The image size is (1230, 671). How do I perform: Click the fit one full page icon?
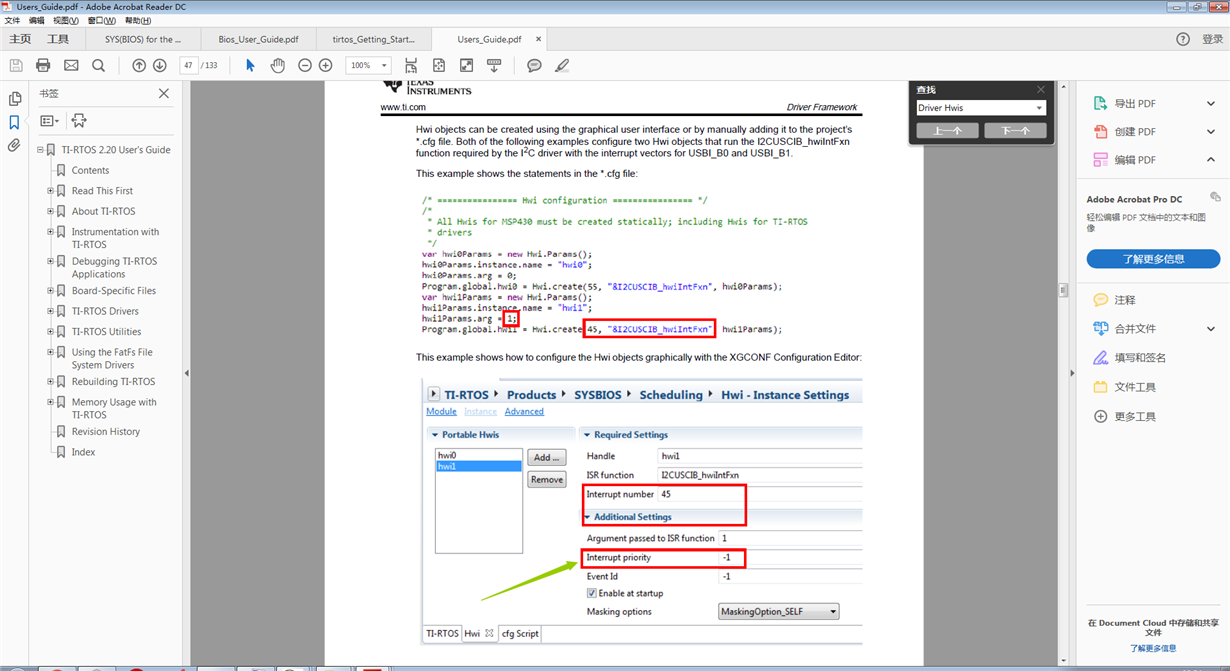point(438,65)
